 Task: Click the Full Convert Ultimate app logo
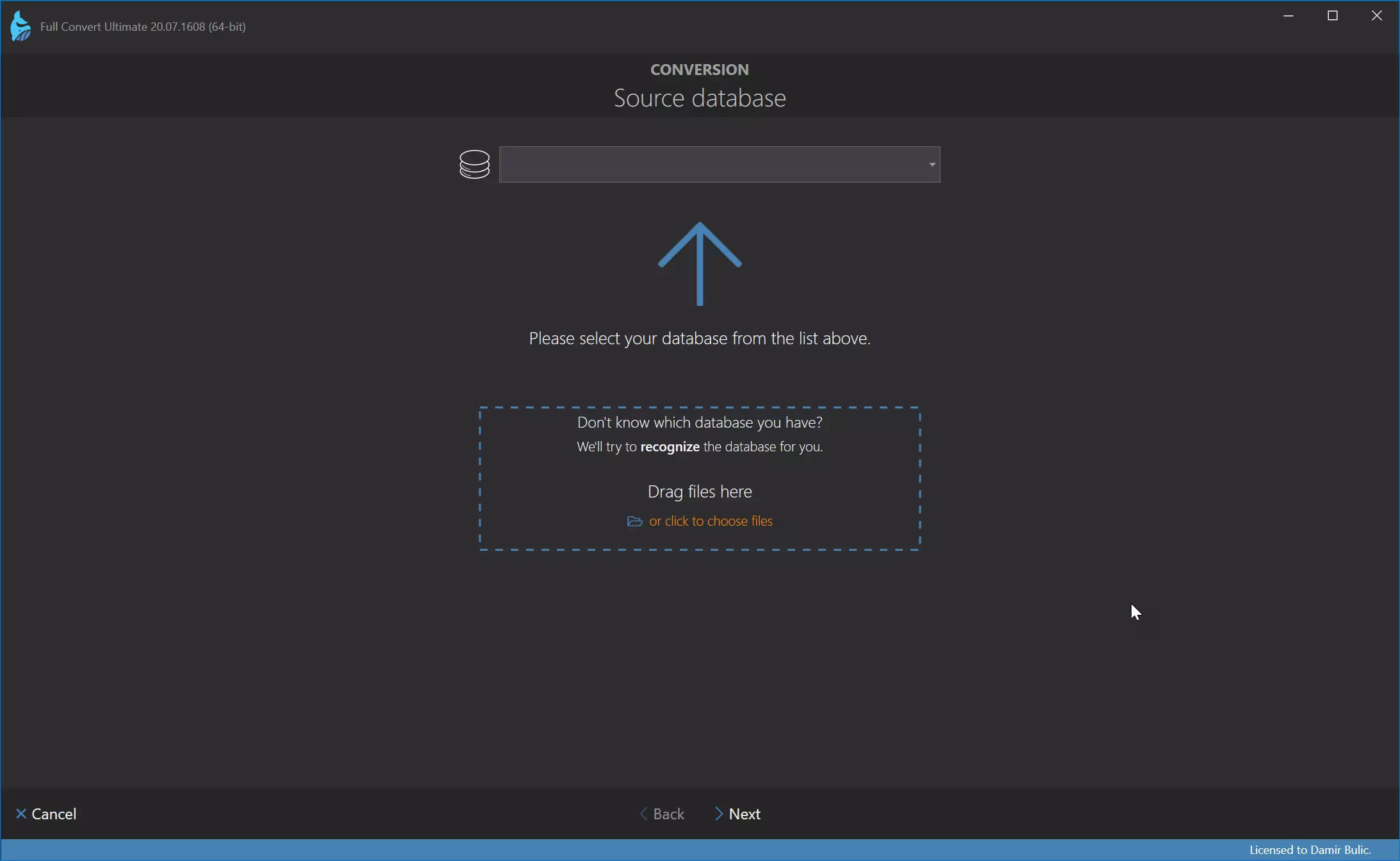19,25
